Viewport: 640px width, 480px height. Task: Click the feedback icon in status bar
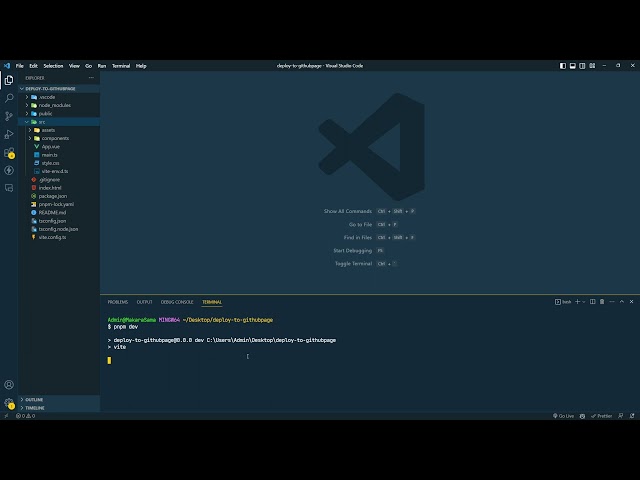point(621,416)
